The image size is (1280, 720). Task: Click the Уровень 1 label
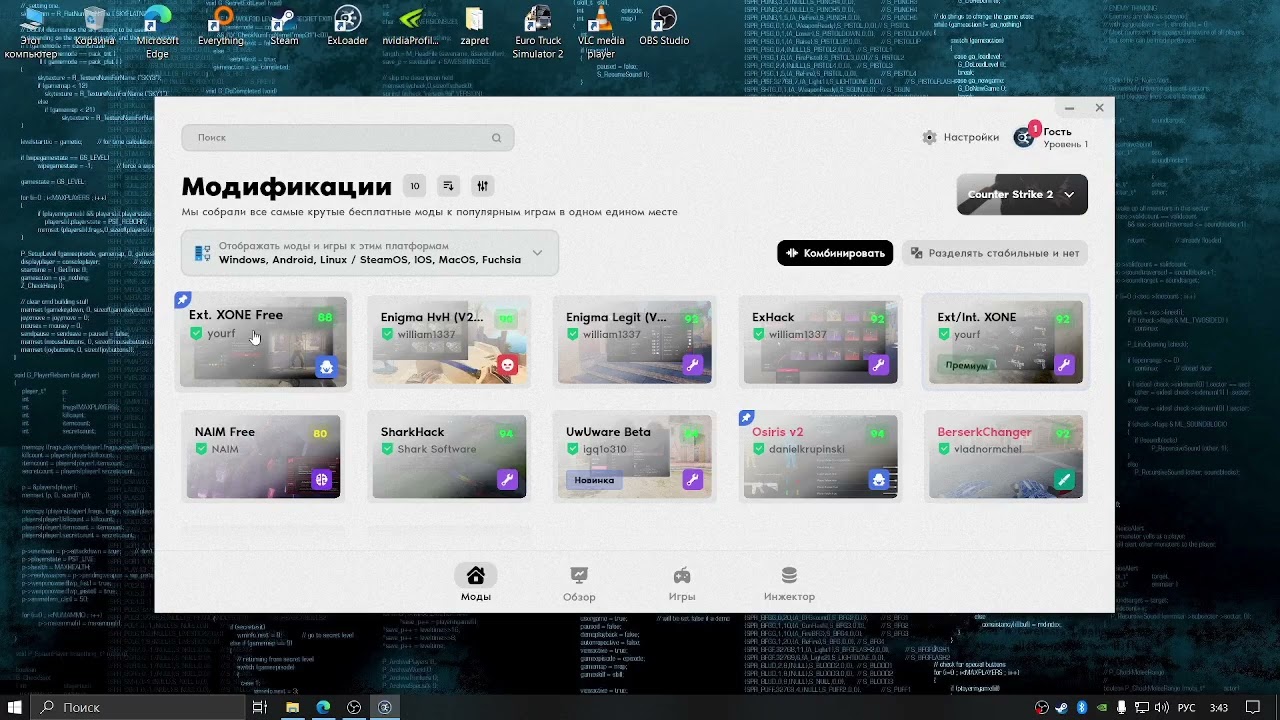(x=1065, y=144)
